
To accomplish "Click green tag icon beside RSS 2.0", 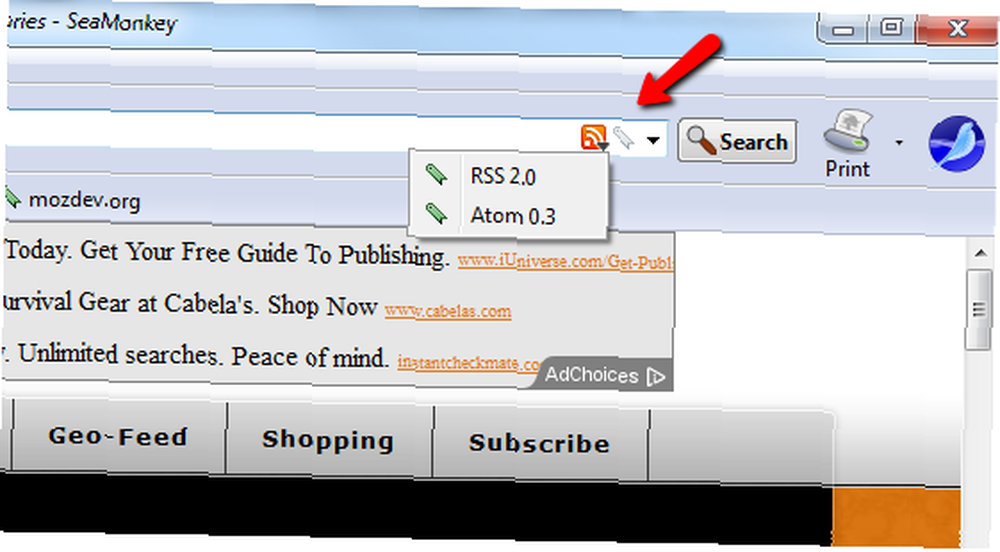I will pos(436,174).
